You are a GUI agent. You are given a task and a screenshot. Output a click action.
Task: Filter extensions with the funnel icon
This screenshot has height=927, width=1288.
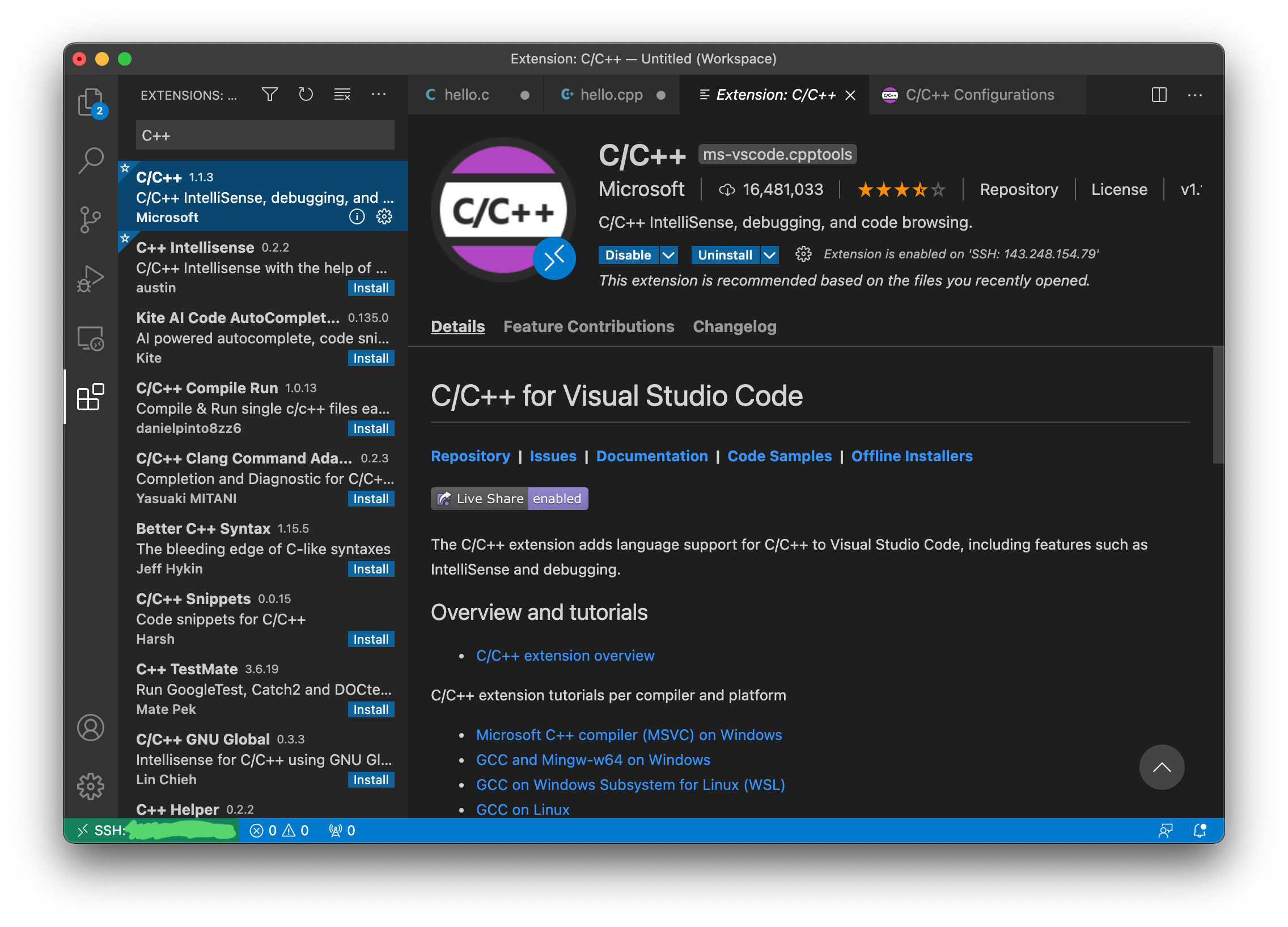[270, 94]
